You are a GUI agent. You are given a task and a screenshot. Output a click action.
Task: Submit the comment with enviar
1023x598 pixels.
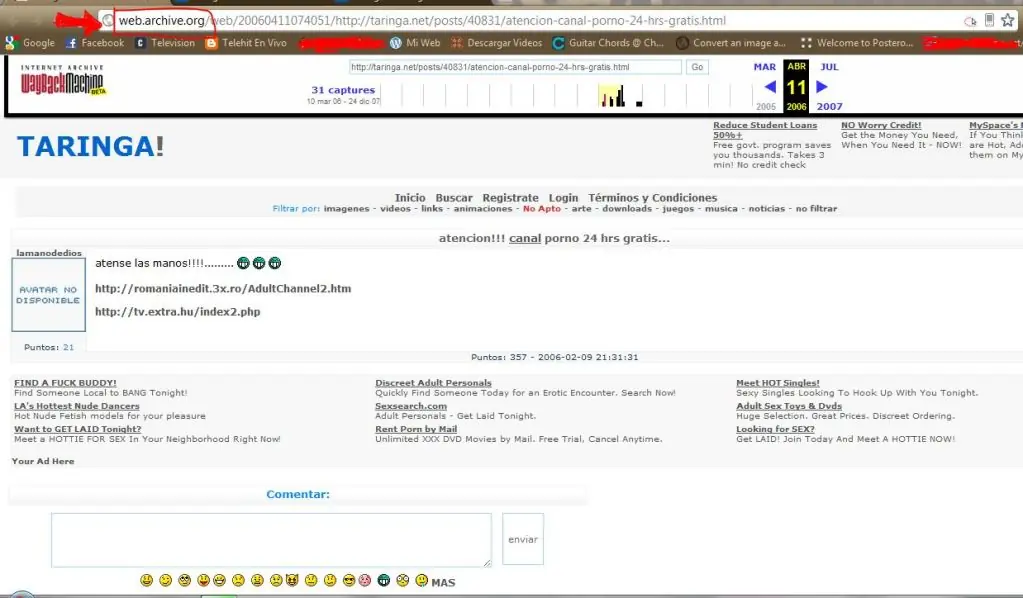coord(523,539)
